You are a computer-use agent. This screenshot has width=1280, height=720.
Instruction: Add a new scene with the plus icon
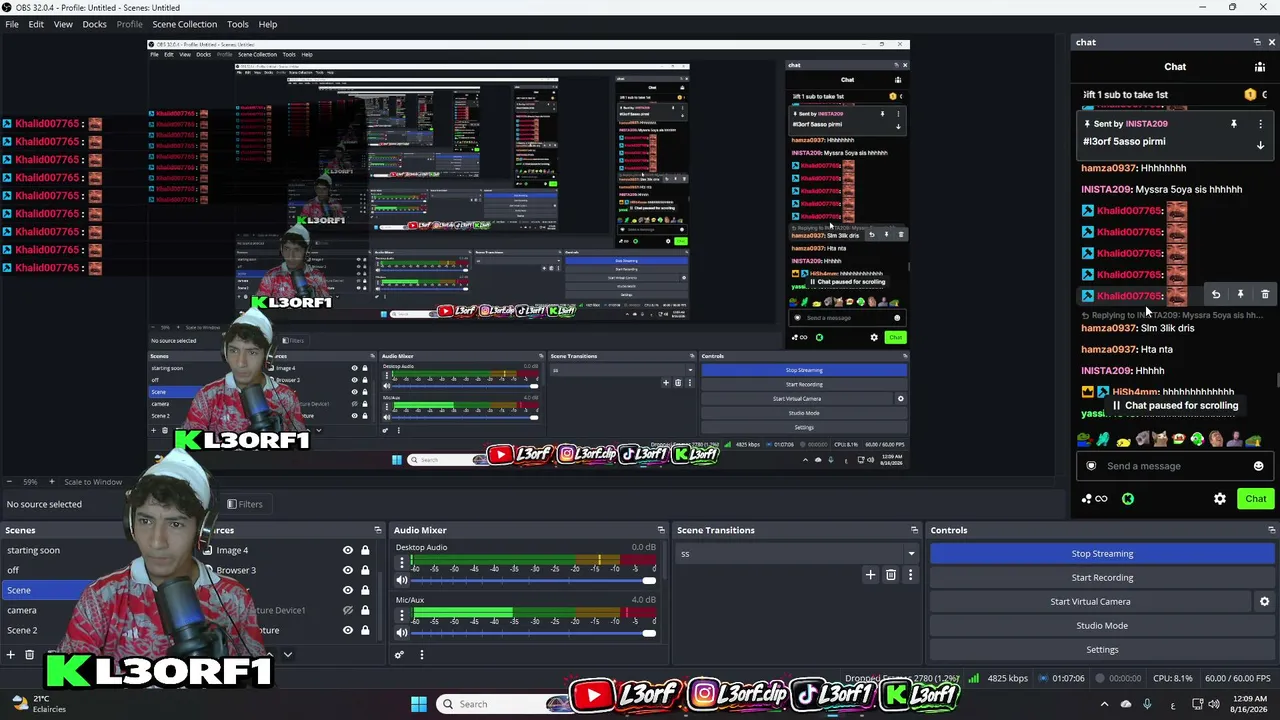11,655
